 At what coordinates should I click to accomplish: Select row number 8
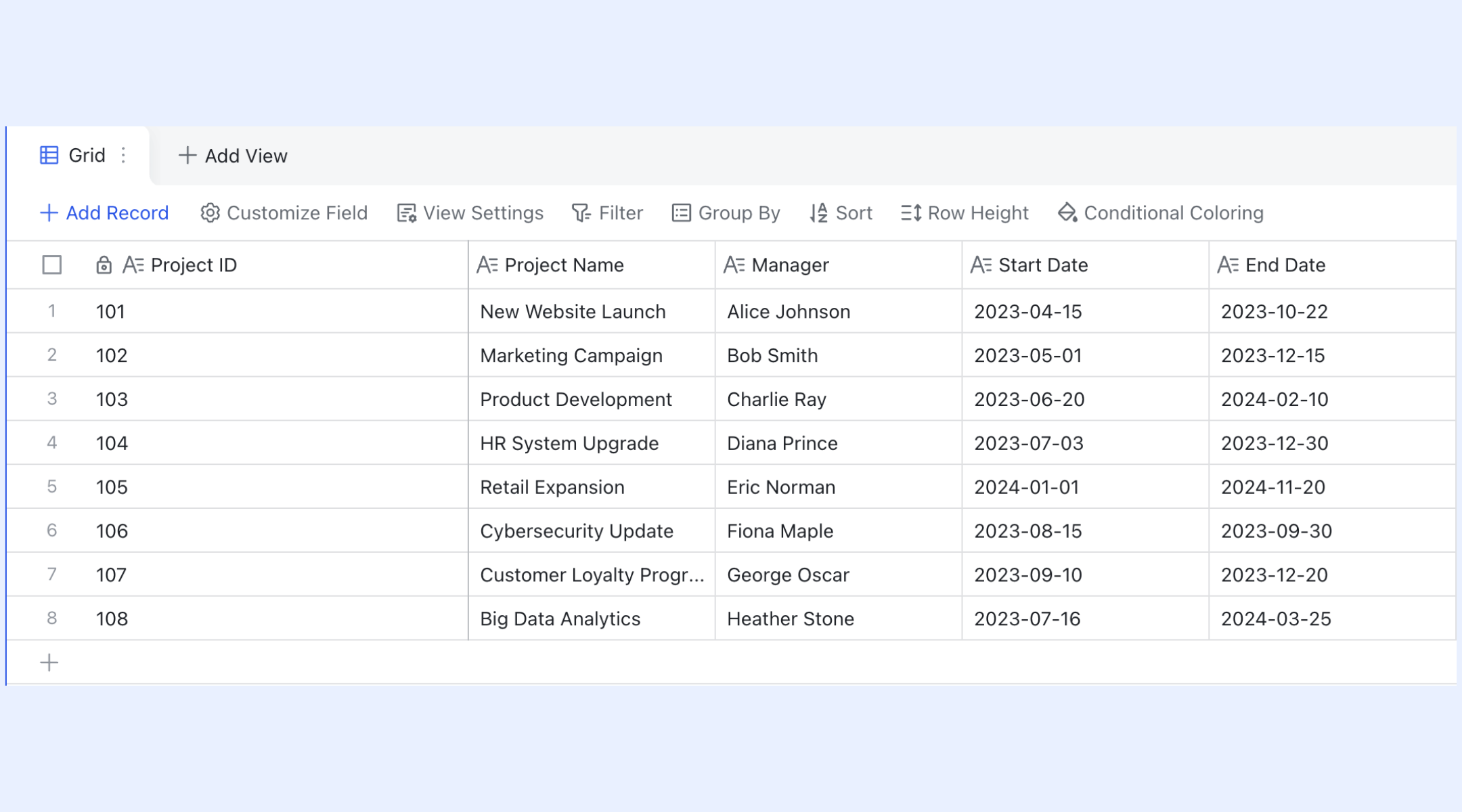pos(51,618)
